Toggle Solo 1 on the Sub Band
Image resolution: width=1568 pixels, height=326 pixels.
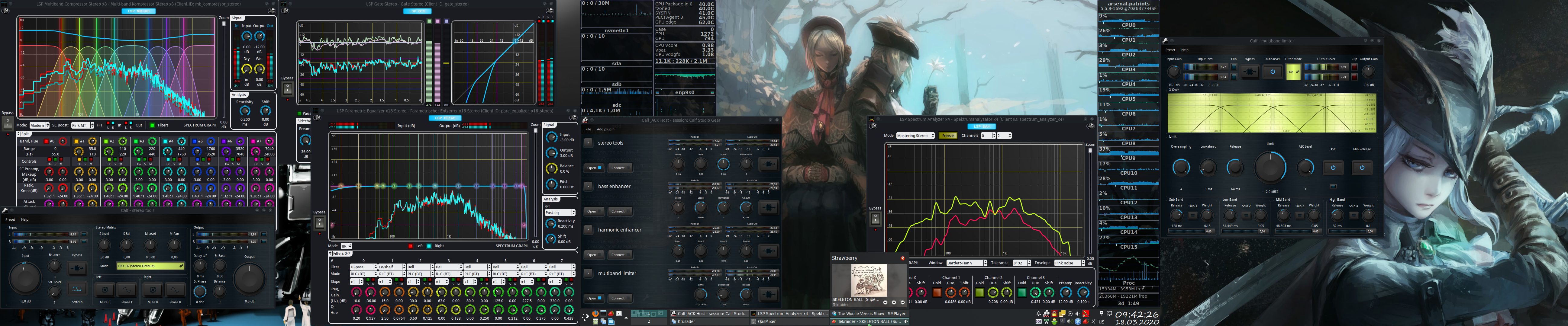pyautogui.click(x=1192, y=215)
